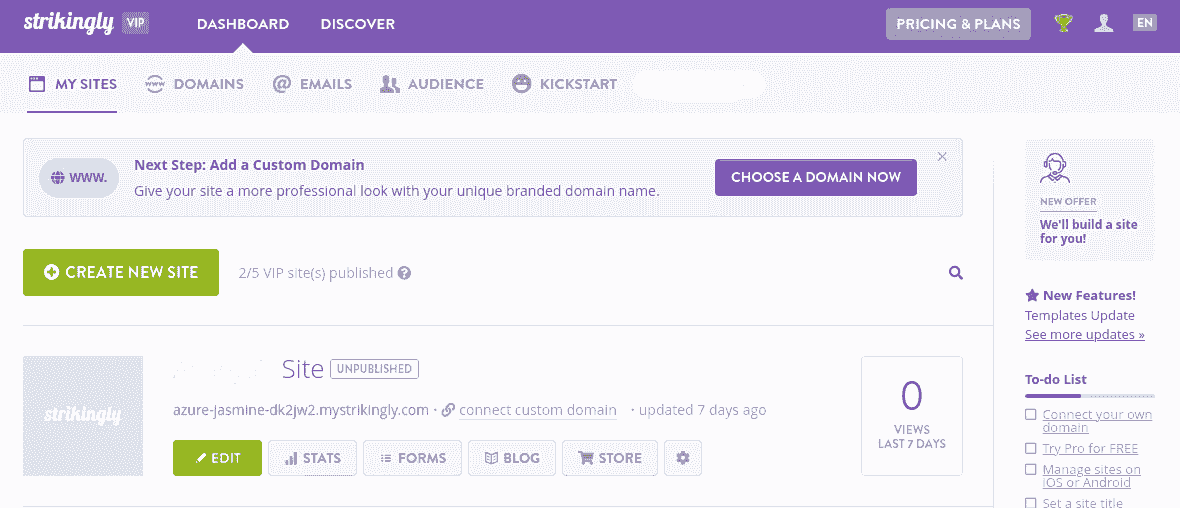1180x508 pixels.
Task: Click '2/5 VIP site(s) published' text
Action: pos(315,272)
